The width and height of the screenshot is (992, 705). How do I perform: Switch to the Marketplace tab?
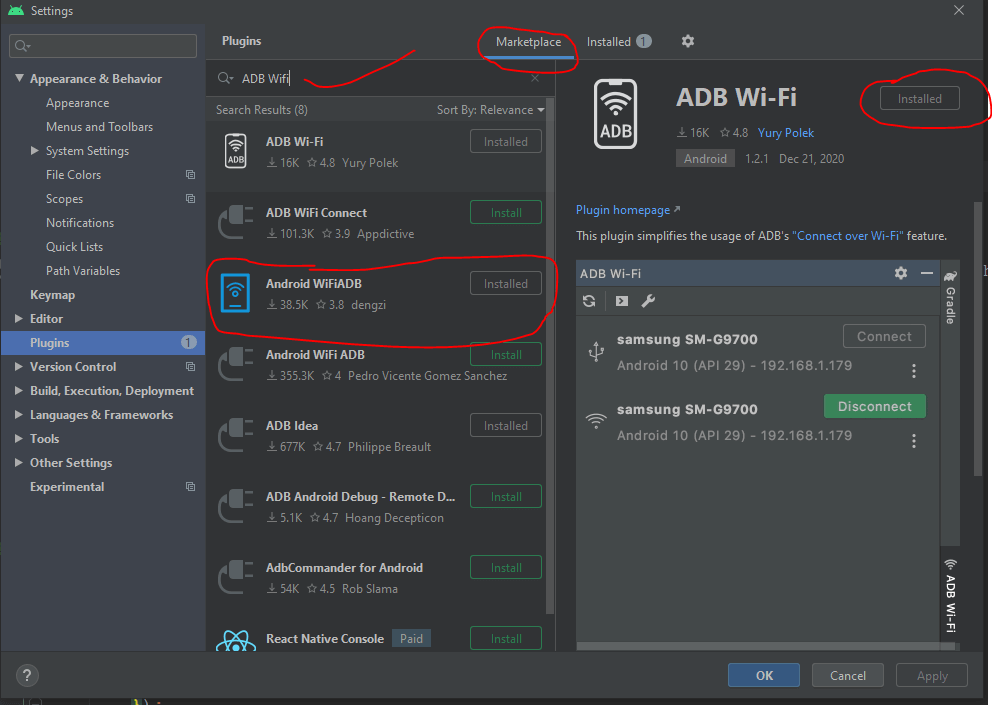[528, 42]
